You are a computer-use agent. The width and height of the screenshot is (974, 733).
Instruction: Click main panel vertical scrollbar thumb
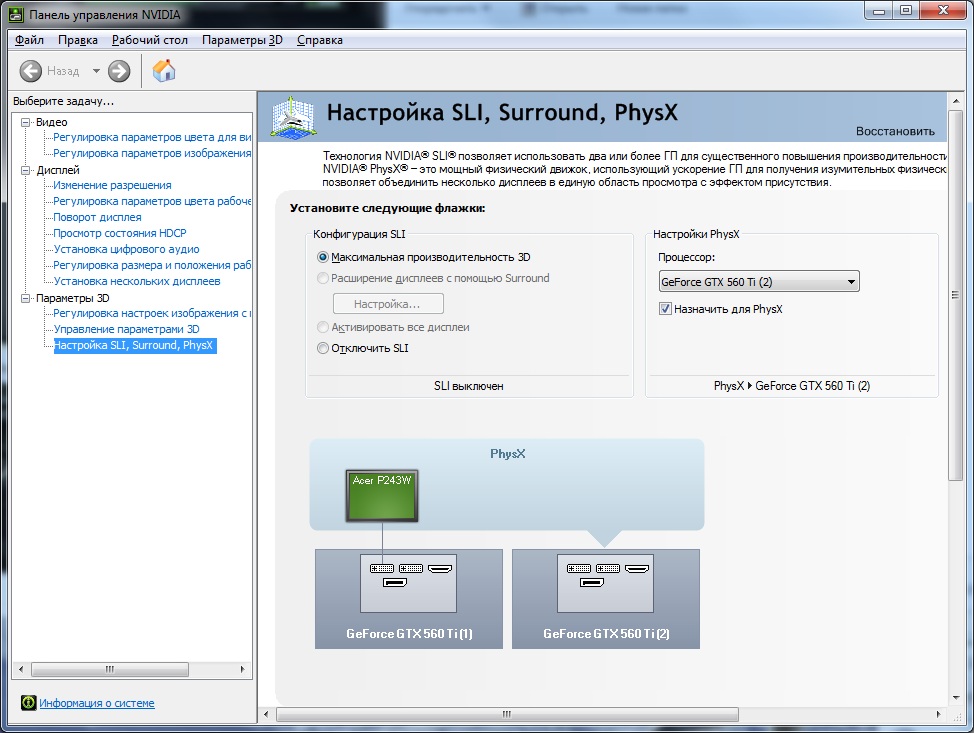coord(955,295)
